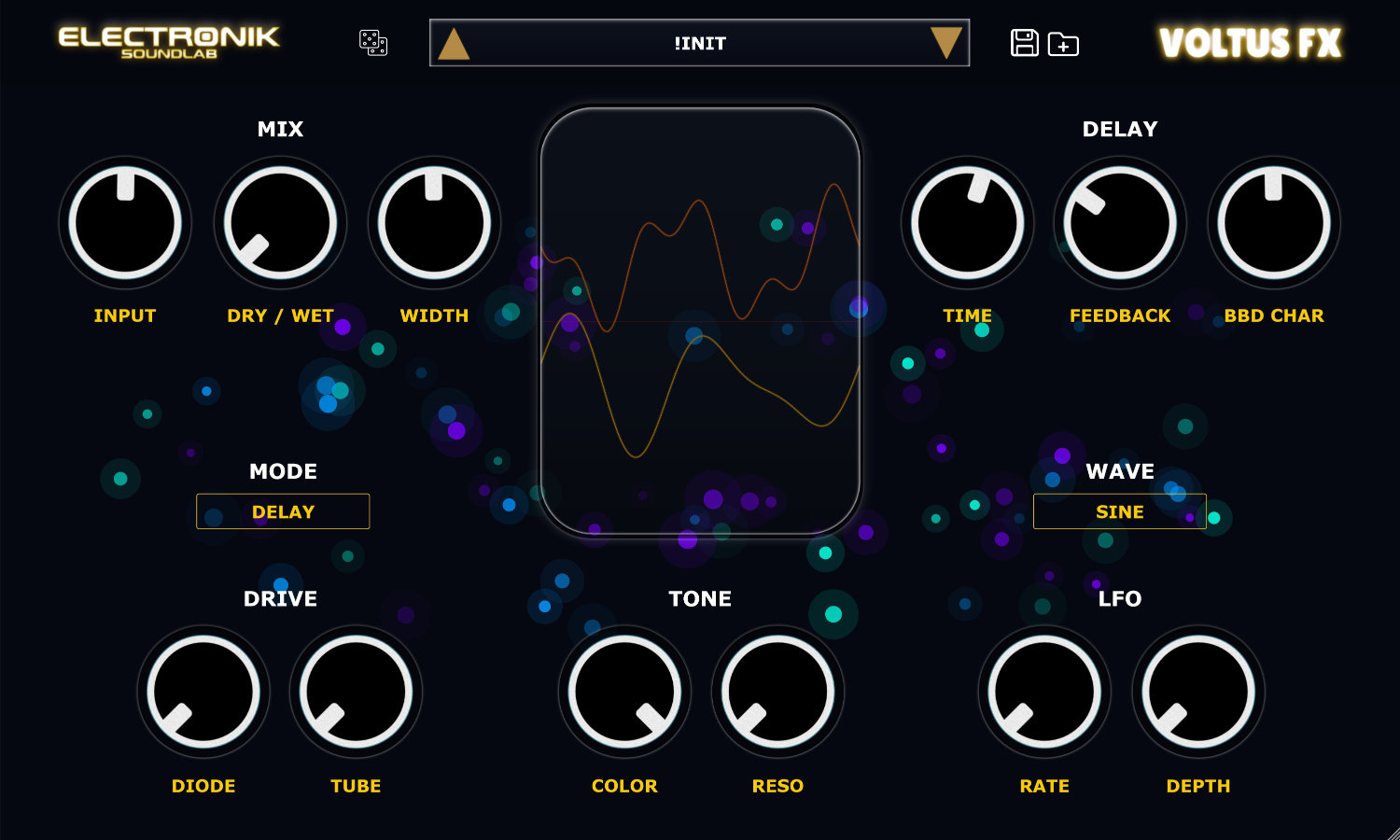Click the DELAY section heading
The width and height of the screenshot is (1400, 840).
(x=1120, y=129)
